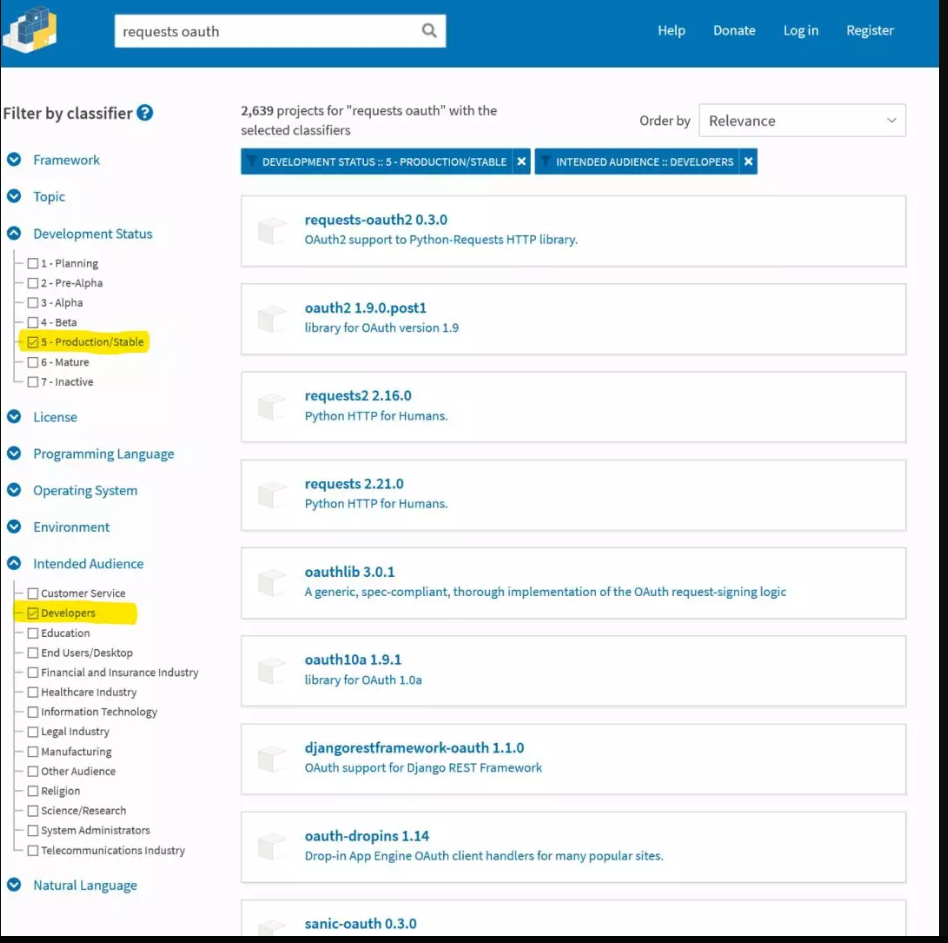This screenshot has width=948, height=943.
Task: Open the Donate page link
Action: tap(734, 31)
